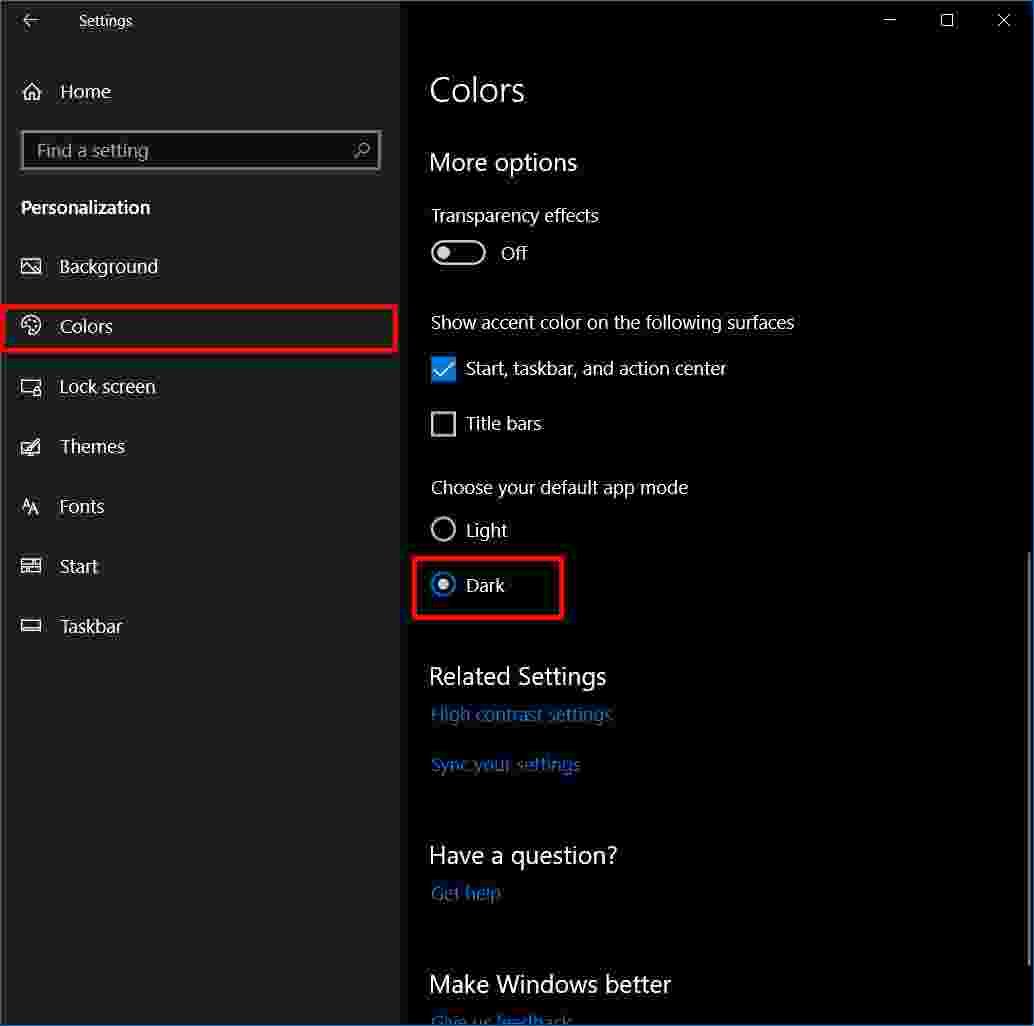Select the Fonts icon
Screen dimensions: 1034x1026
31,506
